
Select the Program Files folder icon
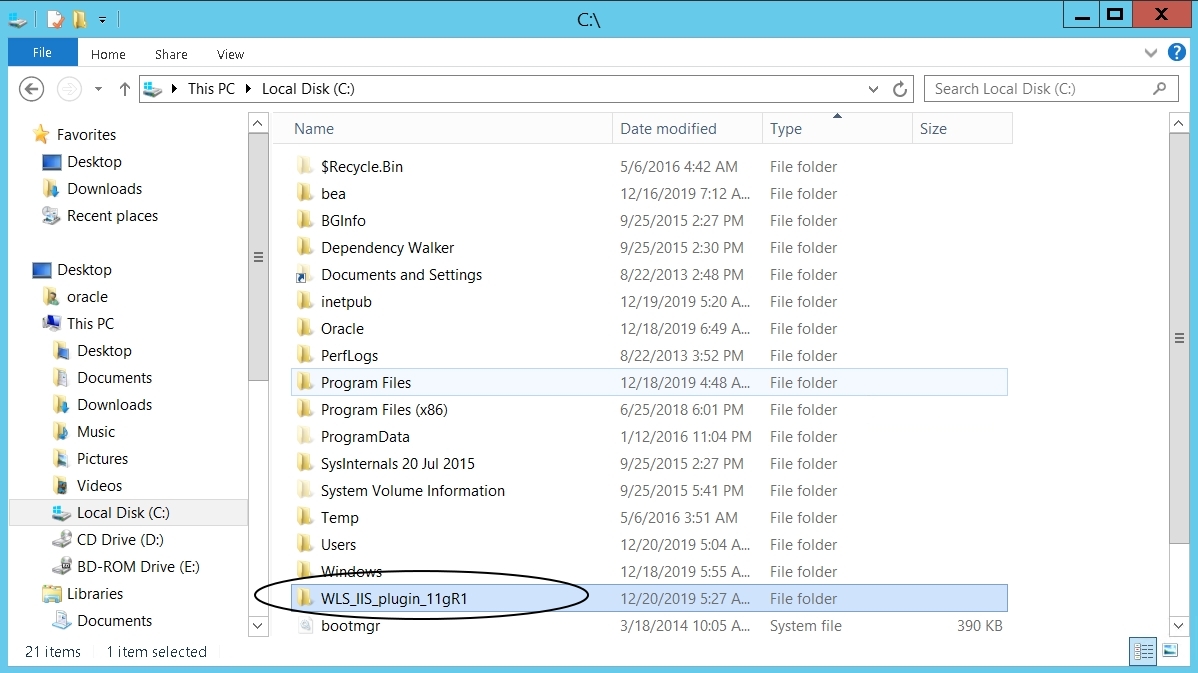tap(305, 382)
